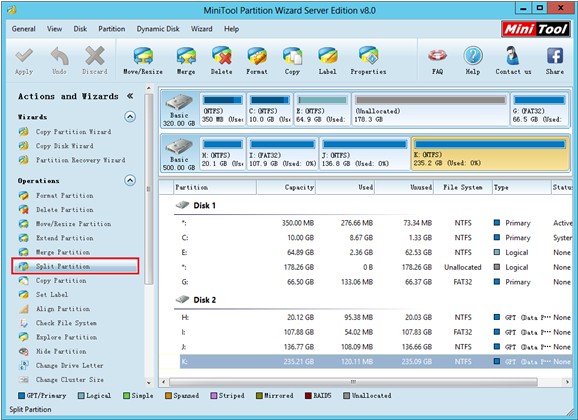Select the E: NTFS block in disk map
The height and width of the screenshot is (420, 578).
coord(322,109)
